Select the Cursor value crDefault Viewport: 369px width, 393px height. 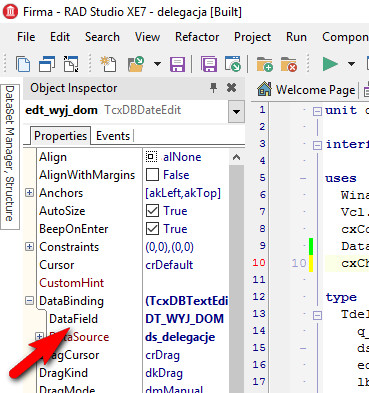pos(169,265)
